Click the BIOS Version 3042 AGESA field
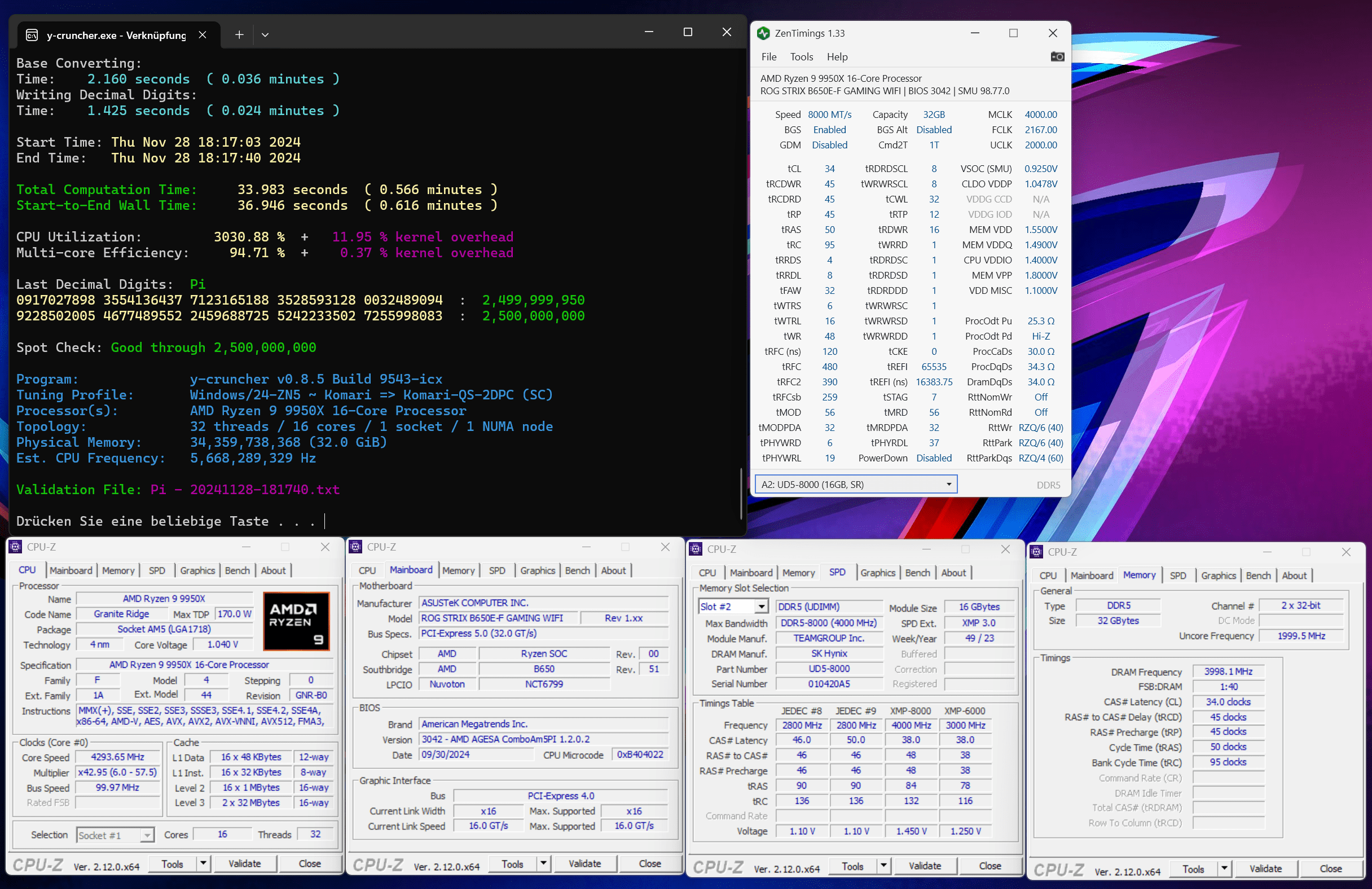 pos(543,739)
